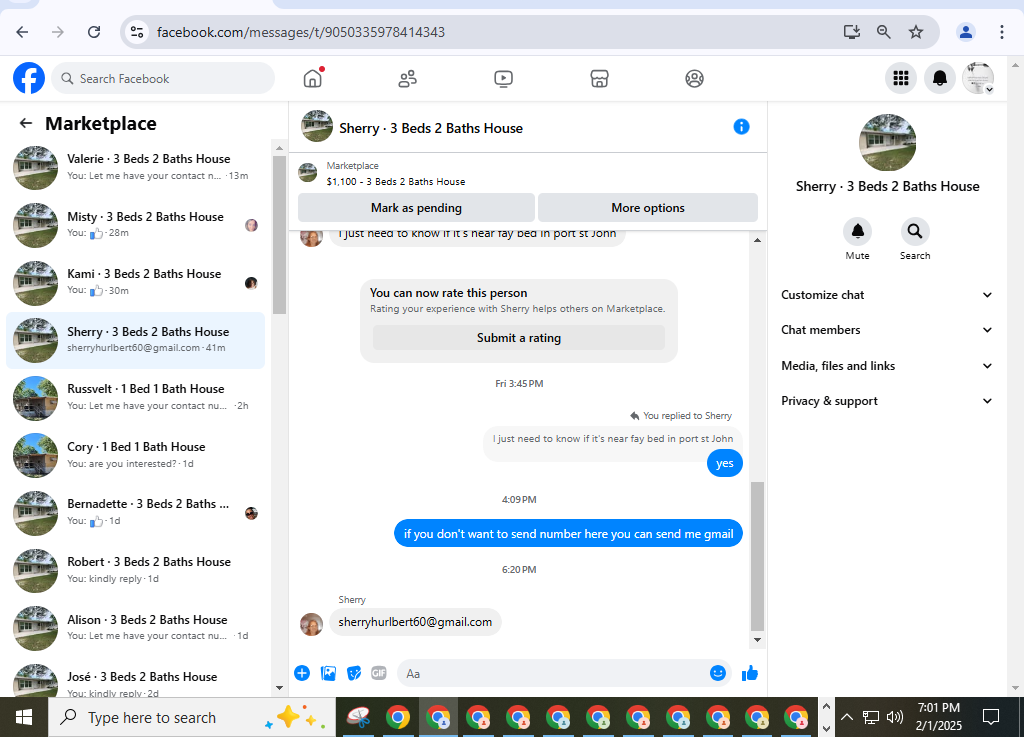Click conversation list scrollbar down arrow
The height and width of the screenshot is (737, 1024).
coord(280,687)
